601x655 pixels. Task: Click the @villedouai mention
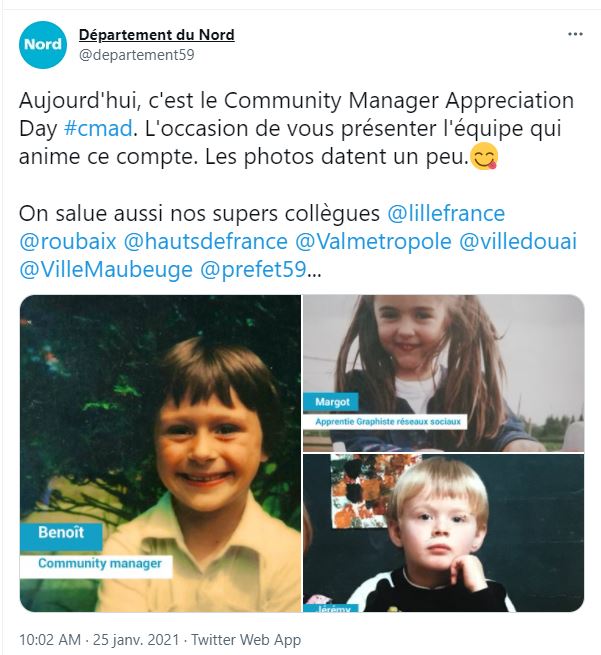click(518, 242)
